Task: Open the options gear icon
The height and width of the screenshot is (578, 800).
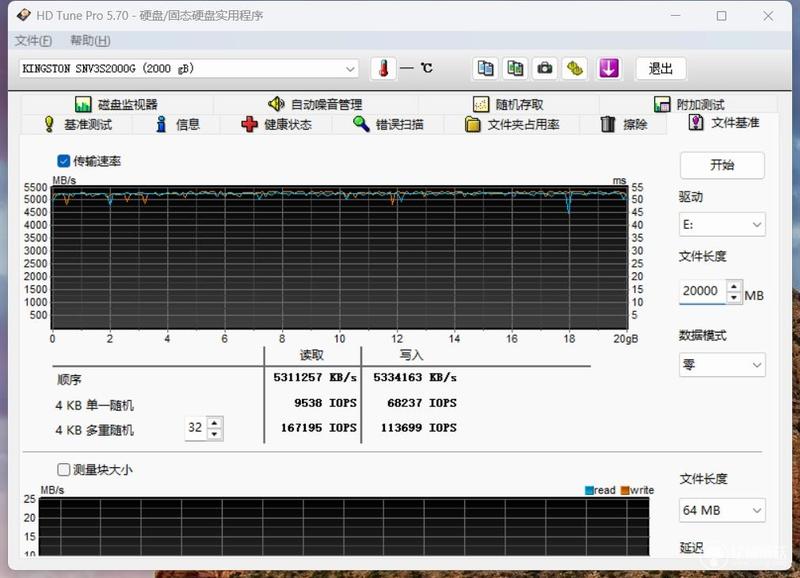Action: 574,68
